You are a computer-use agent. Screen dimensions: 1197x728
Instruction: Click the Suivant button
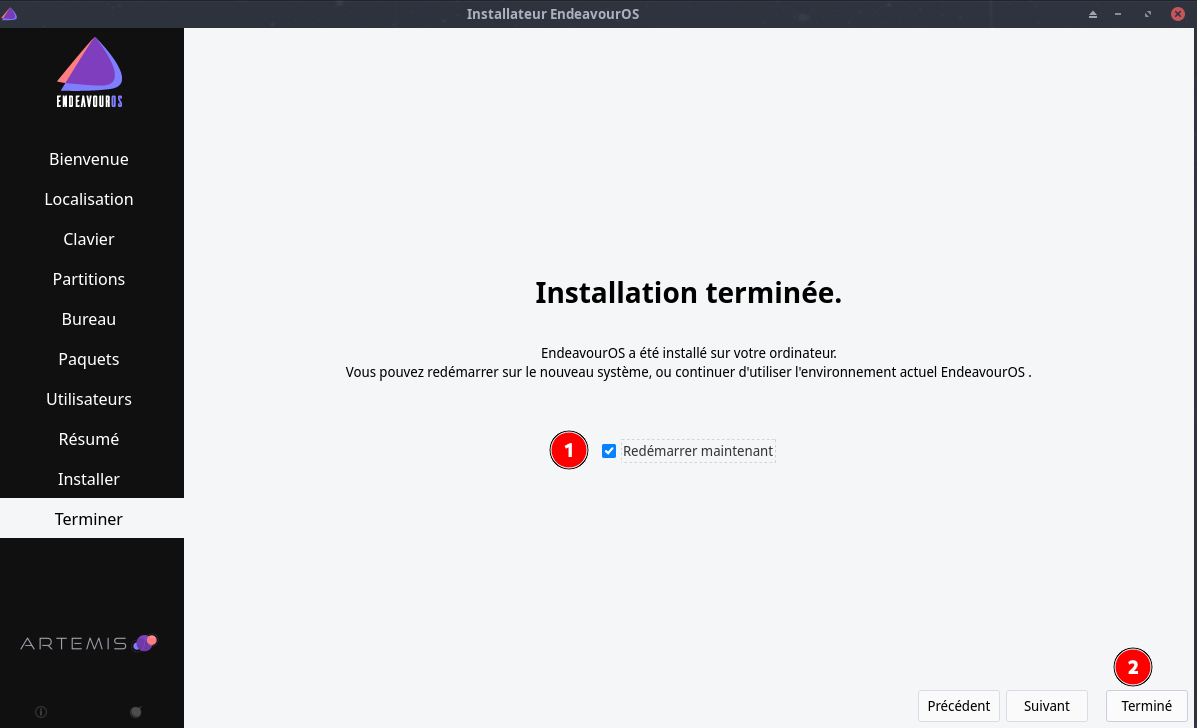tap(1046, 706)
